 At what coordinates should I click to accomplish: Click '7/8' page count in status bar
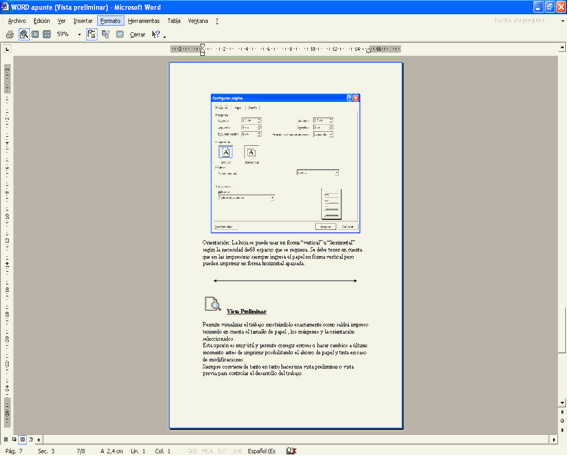pyautogui.click(x=81, y=451)
